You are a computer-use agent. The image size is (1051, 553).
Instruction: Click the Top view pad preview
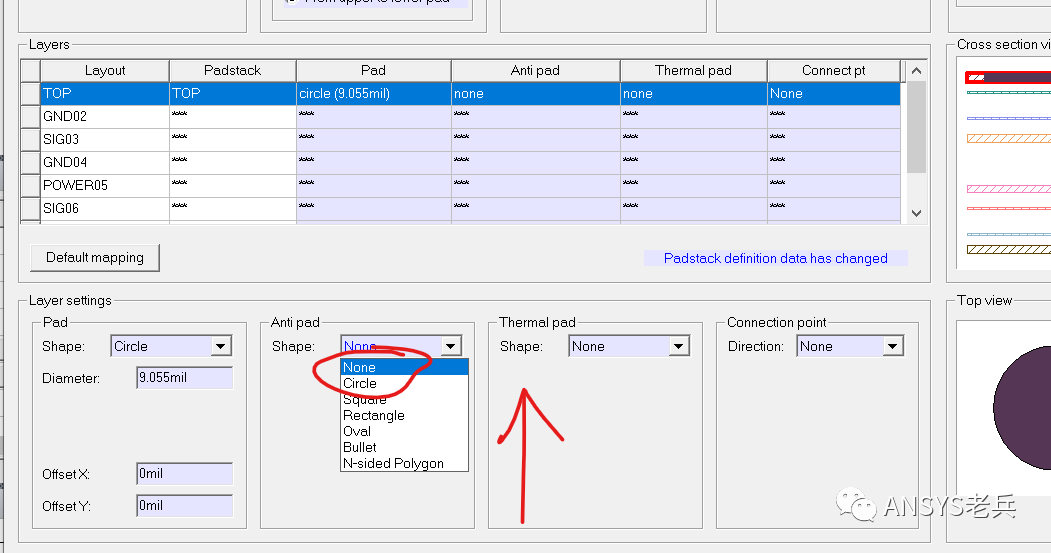(1003, 408)
